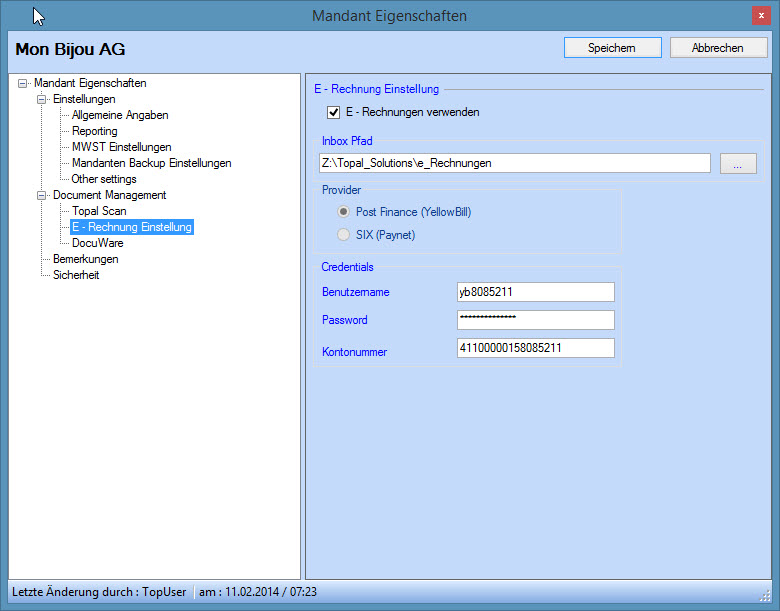Image resolution: width=780 pixels, height=611 pixels.
Task: Collapse the Einstellungen tree node
Action: (42, 100)
